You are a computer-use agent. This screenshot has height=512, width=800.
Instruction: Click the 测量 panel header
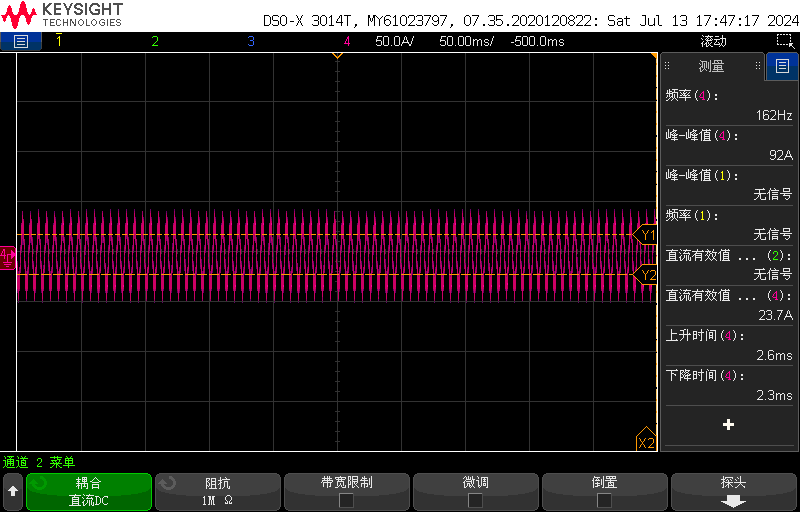(712, 66)
